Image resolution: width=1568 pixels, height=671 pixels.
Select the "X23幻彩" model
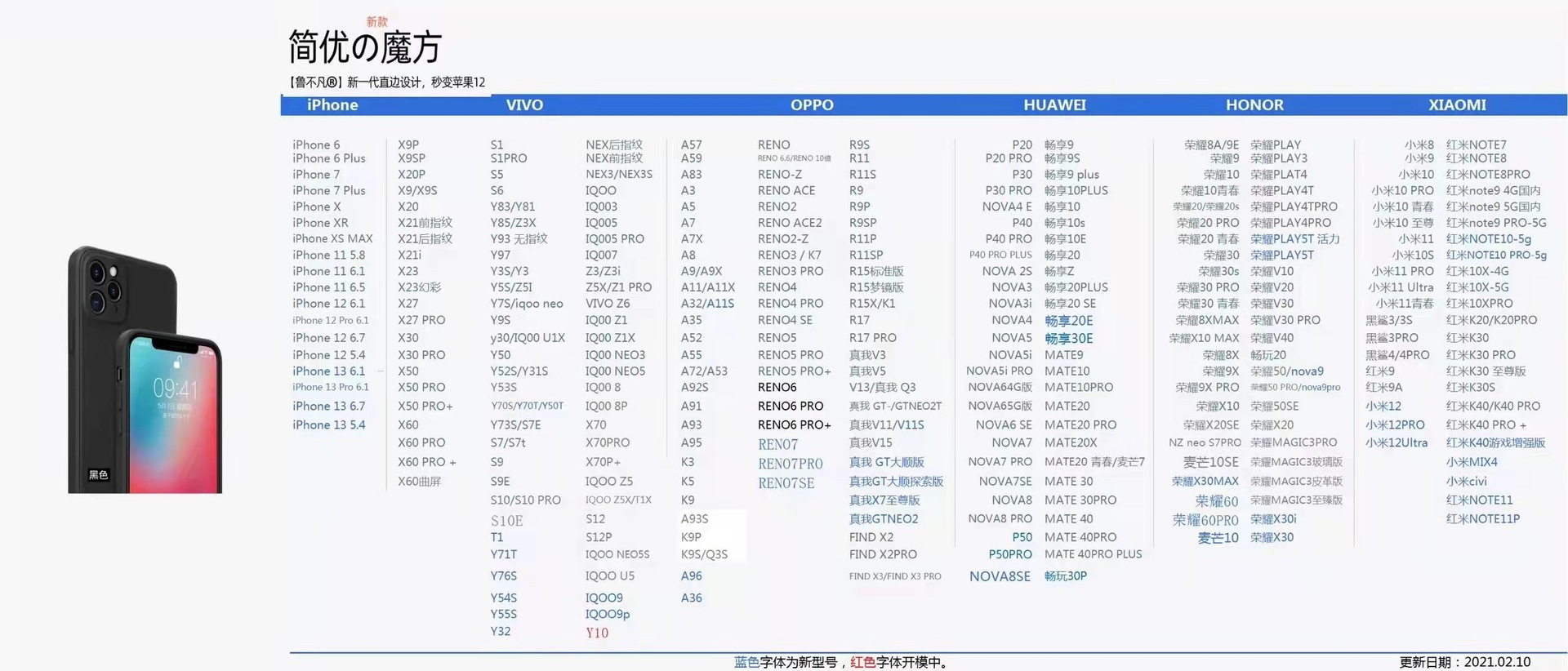pyautogui.click(x=419, y=287)
